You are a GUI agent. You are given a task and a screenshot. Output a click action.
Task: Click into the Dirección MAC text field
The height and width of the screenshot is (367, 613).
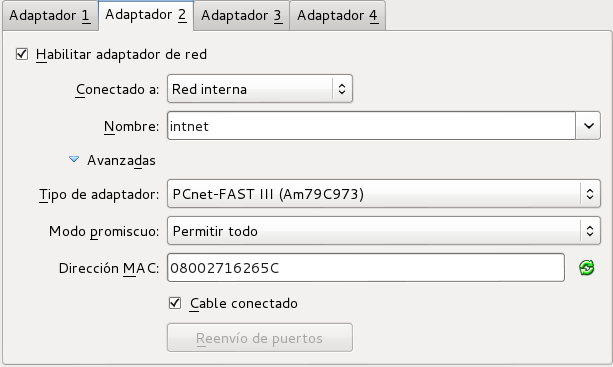(x=366, y=268)
